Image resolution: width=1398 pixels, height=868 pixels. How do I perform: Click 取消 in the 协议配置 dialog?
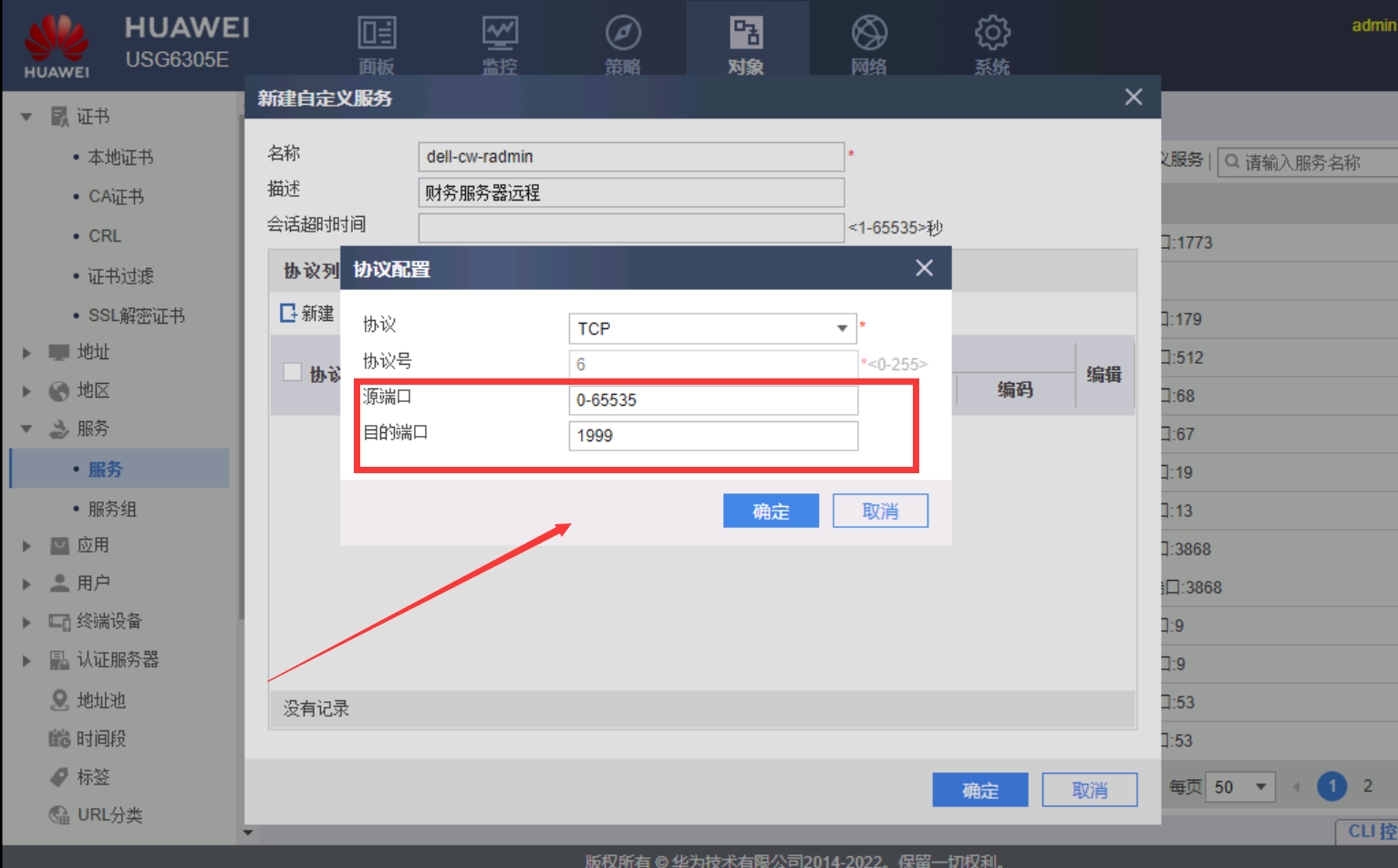click(x=880, y=511)
